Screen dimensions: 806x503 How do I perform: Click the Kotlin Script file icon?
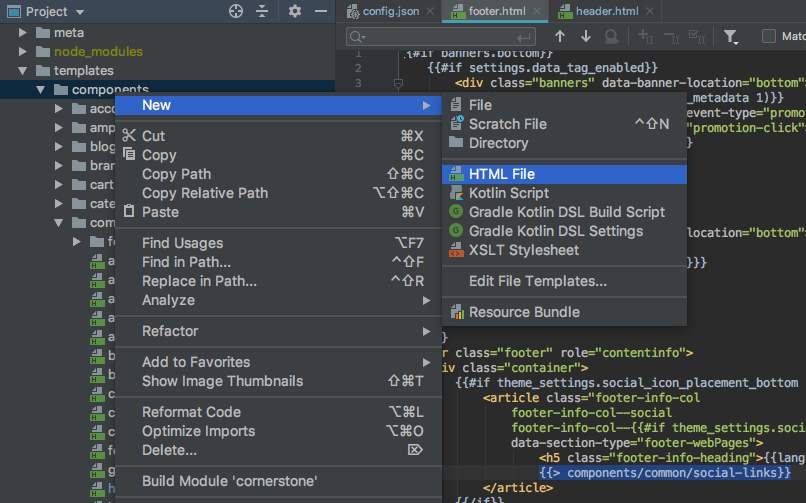(x=456, y=193)
